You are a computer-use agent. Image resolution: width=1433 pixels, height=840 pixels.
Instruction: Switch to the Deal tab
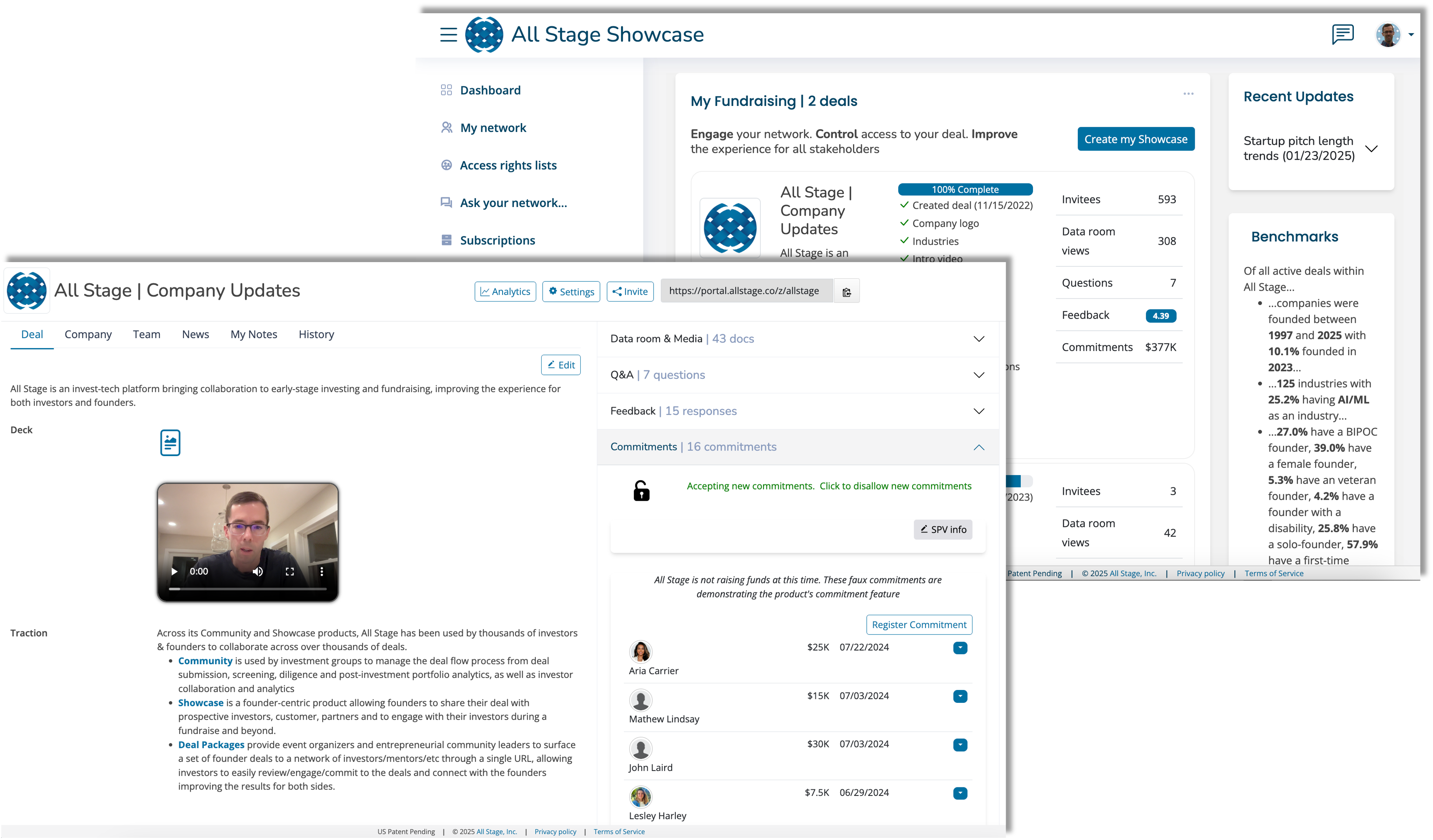[32, 334]
